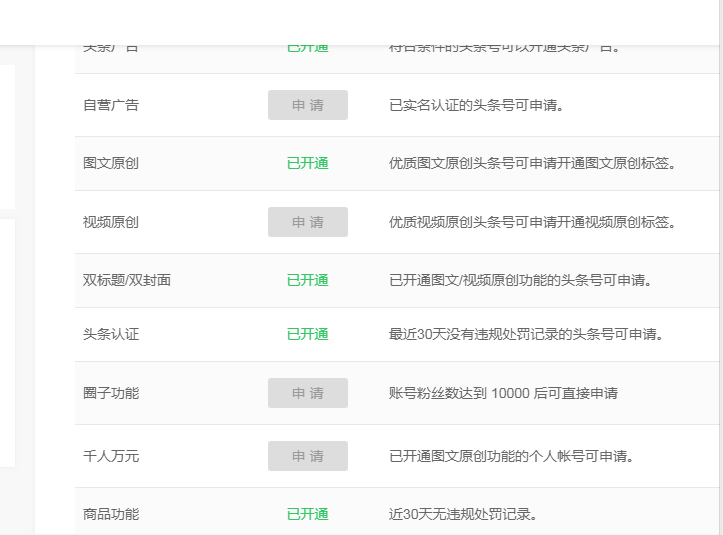Click 已开通 status in 双标题/双封面 row
Image resolution: width=723 pixels, height=535 pixels.
[308, 280]
